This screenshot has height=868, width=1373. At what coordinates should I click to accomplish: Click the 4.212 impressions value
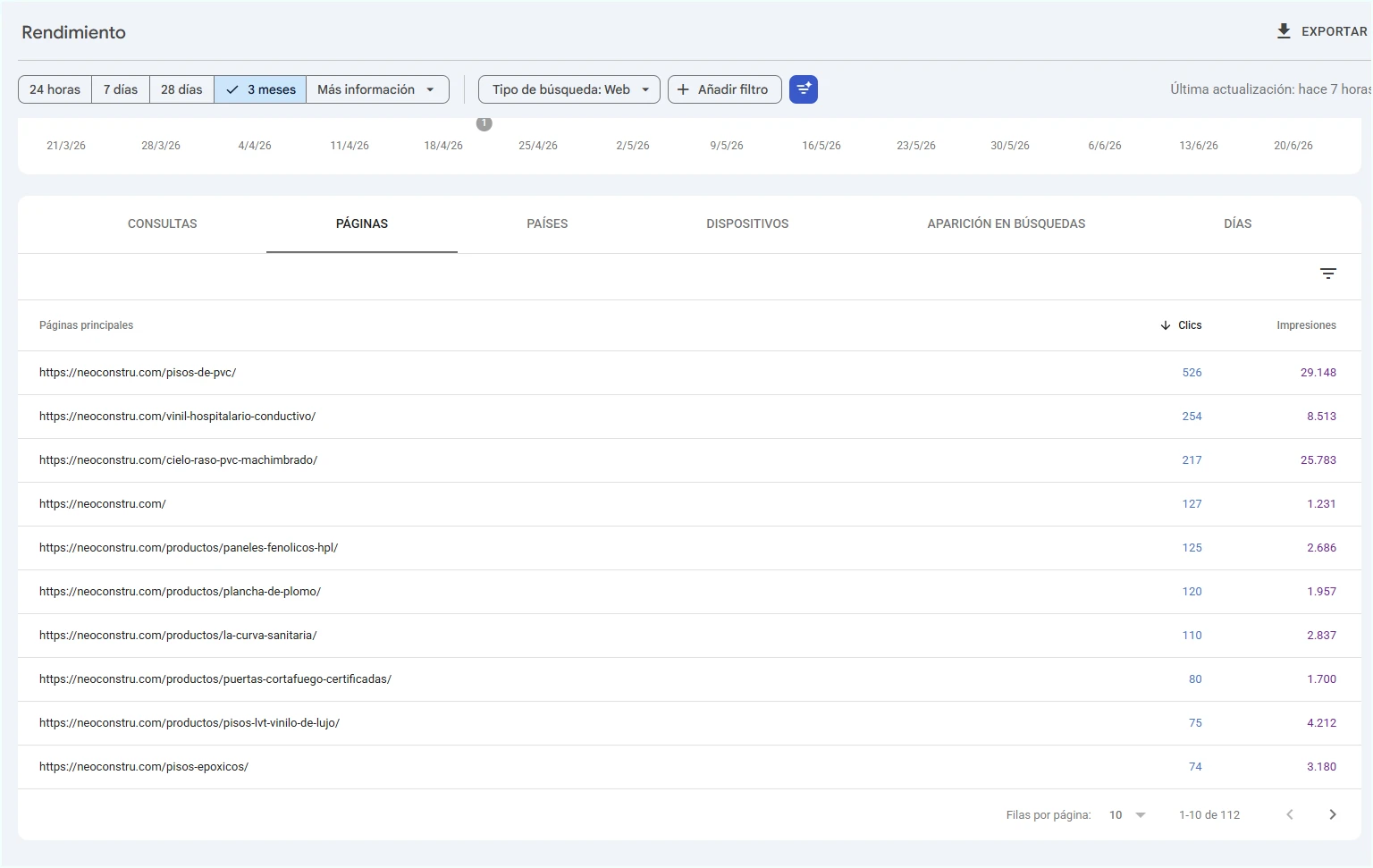(1322, 723)
